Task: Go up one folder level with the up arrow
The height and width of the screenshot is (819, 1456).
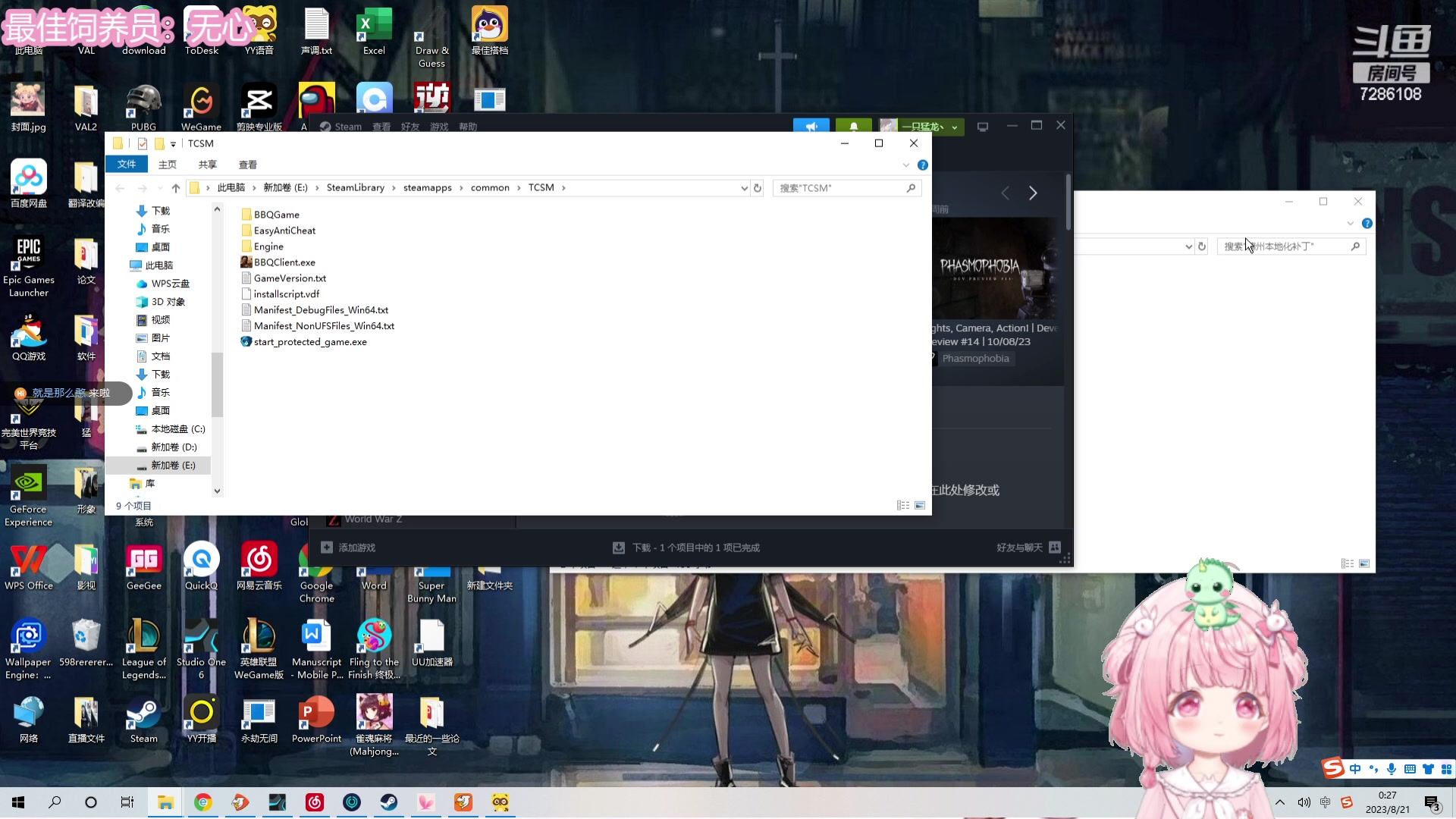Action: [175, 188]
